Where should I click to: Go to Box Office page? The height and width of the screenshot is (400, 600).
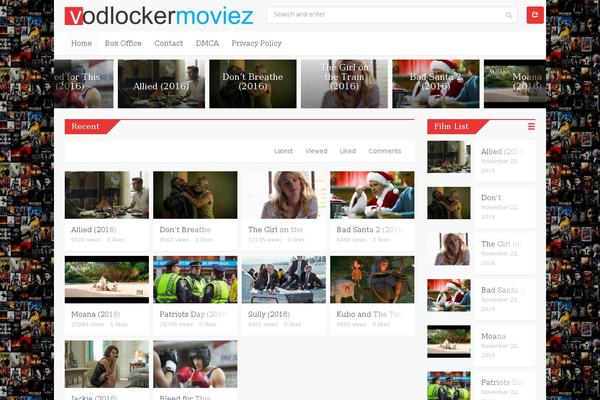click(x=123, y=43)
